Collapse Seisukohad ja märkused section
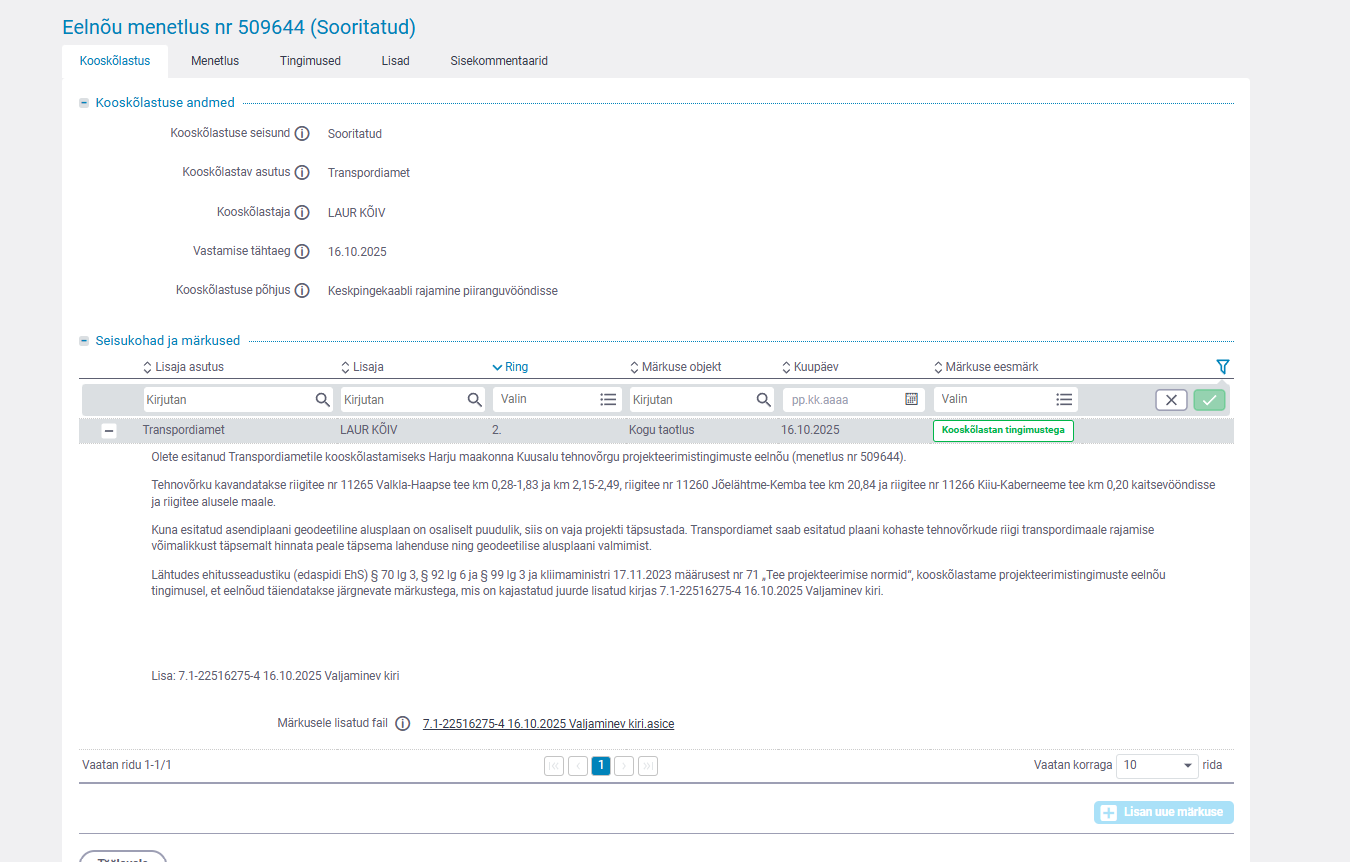Viewport: 1350px width, 862px height. click(85, 341)
